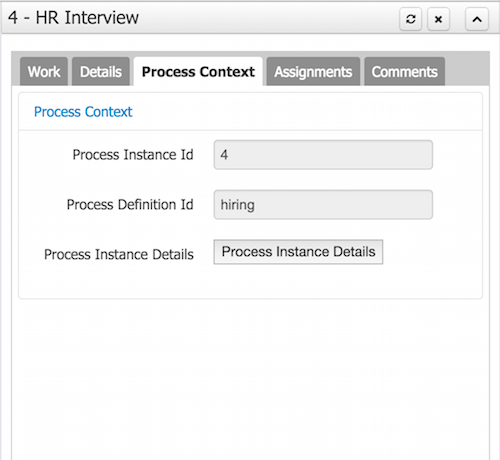500x460 pixels.
Task: Click empty tab strip right of Comments
Action: 467,72
